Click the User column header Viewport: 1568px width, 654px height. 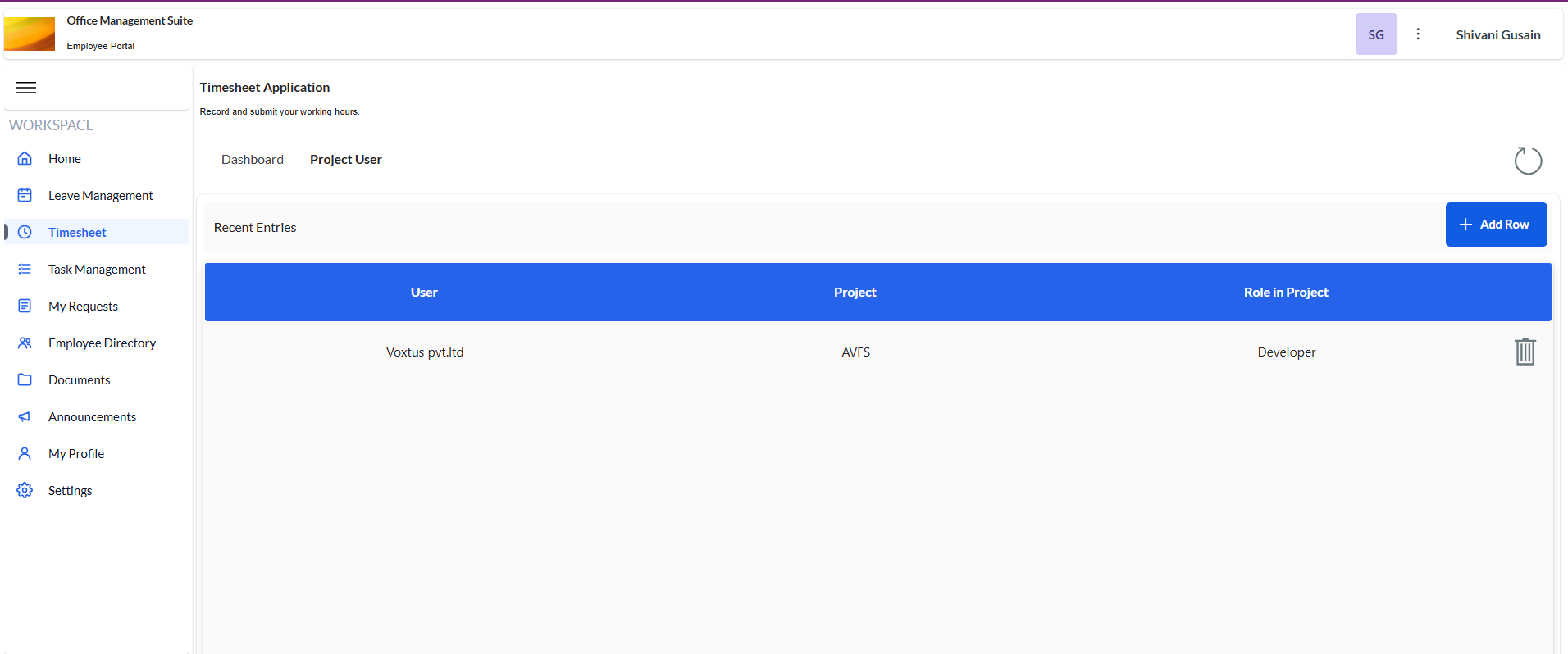(x=424, y=293)
